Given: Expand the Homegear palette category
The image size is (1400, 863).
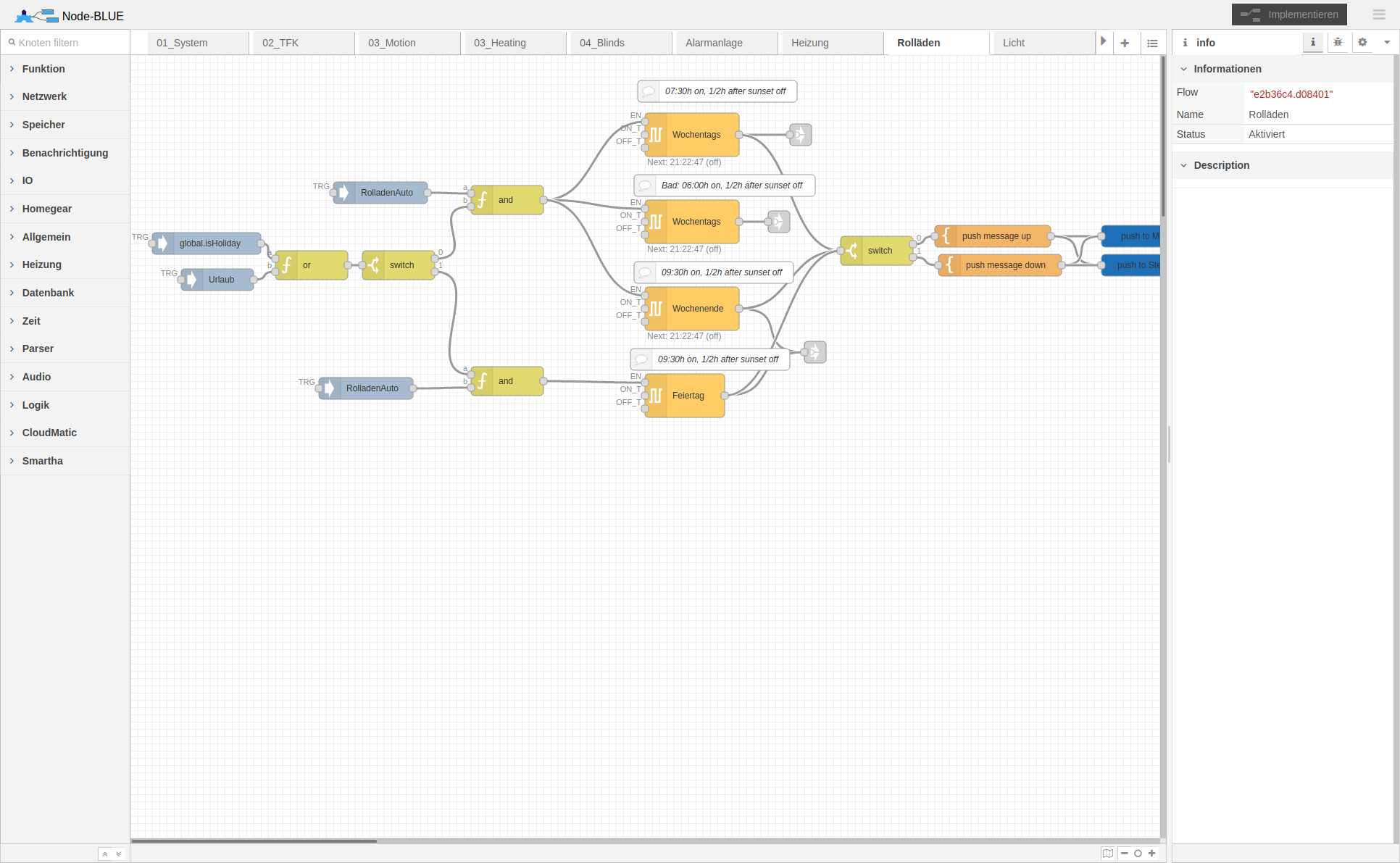Looking at the screenshot, I should click(x=65, y=209).
